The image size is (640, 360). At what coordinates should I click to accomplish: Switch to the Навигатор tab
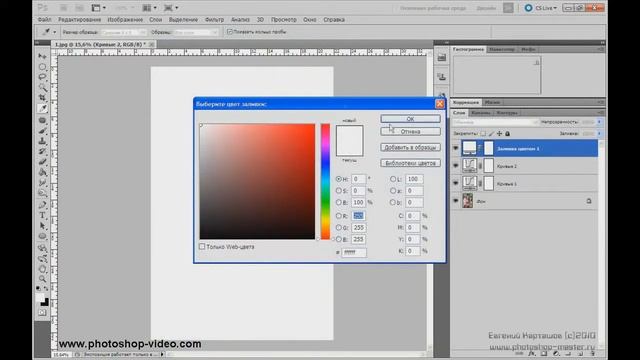click(x=502, y=49)
